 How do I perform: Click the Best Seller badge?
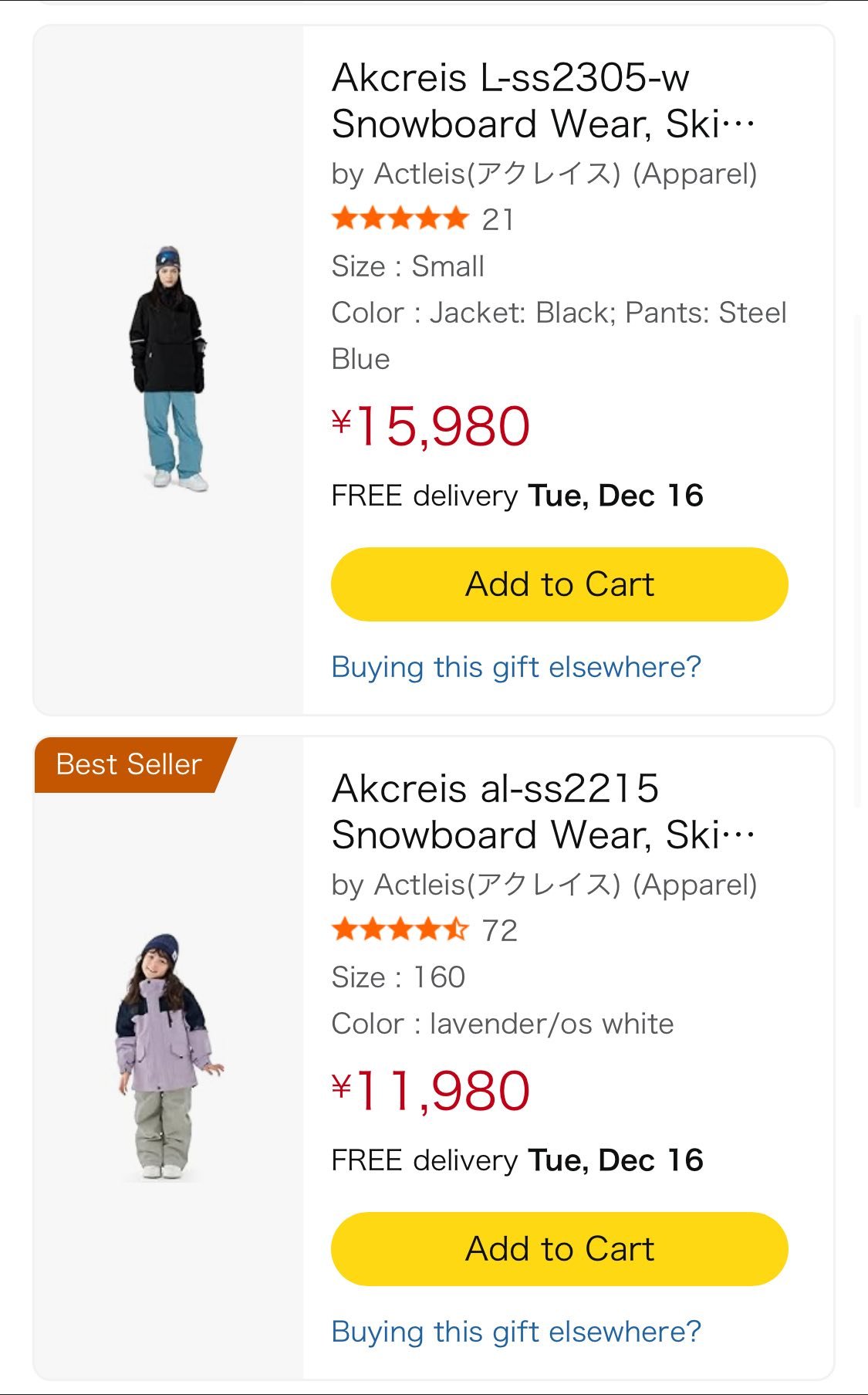pyautogui.click(x=131, y=764)
